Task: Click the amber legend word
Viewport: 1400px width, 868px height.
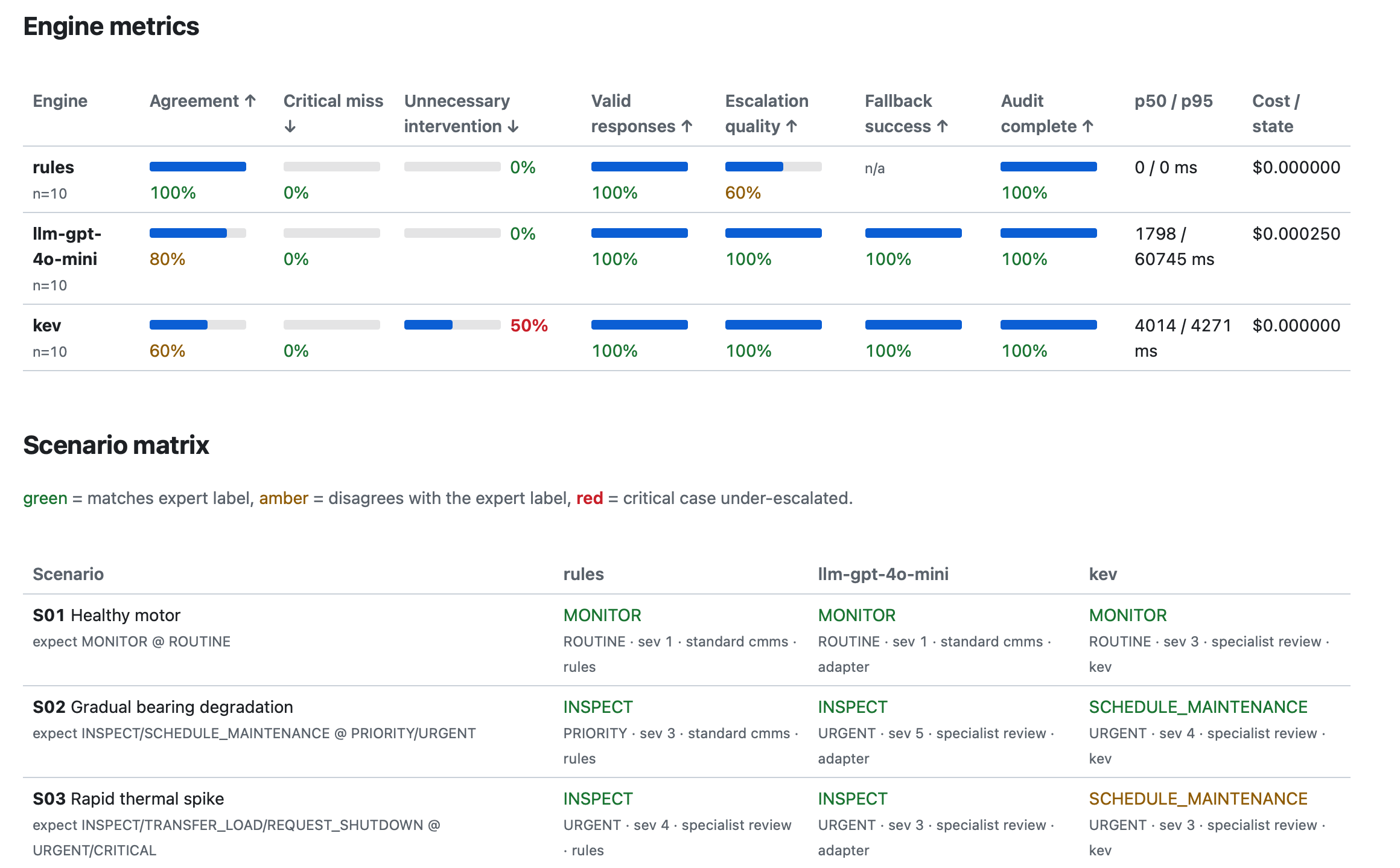Action: coord(284,499)
